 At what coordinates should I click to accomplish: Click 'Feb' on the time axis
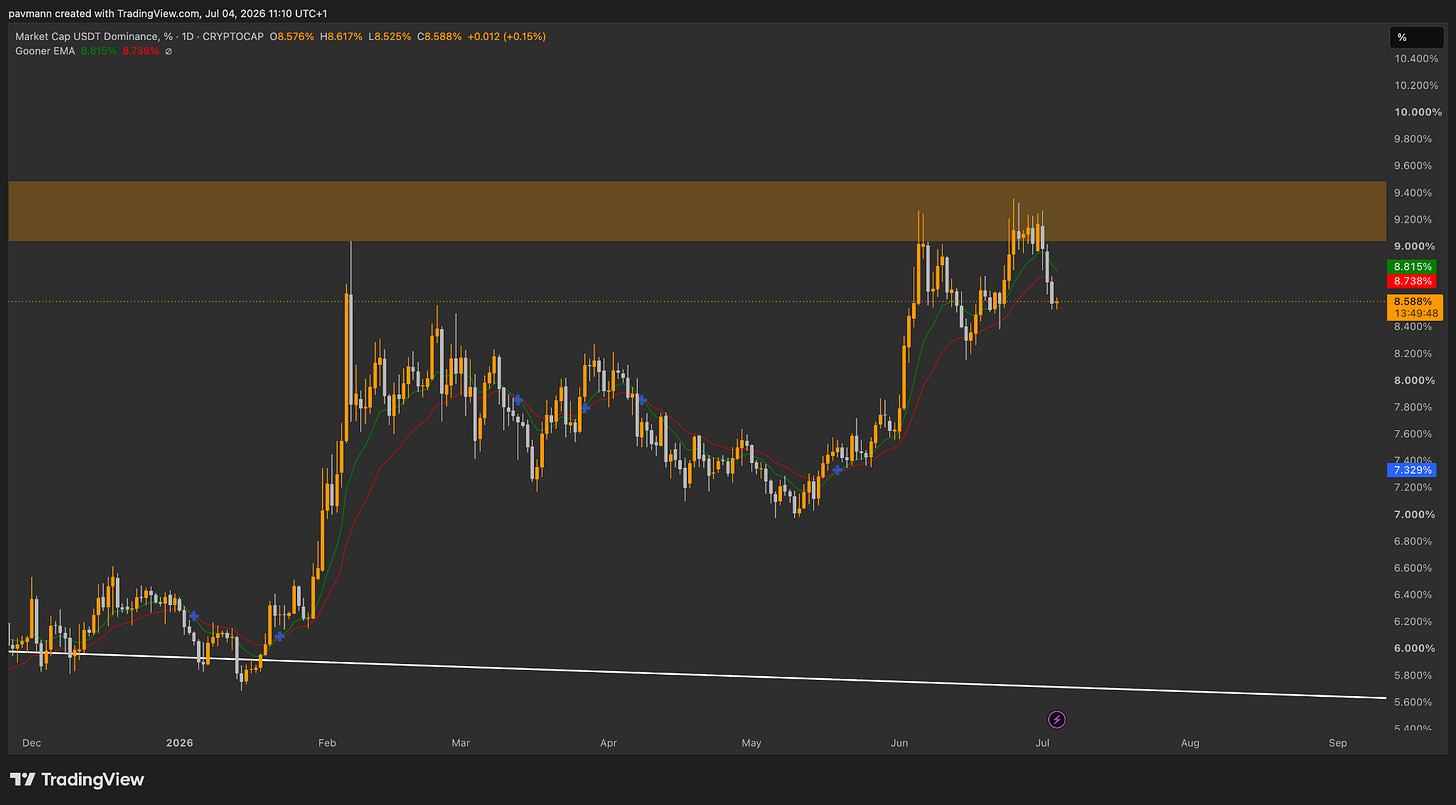pyautogui.click(x=329, y=743)
